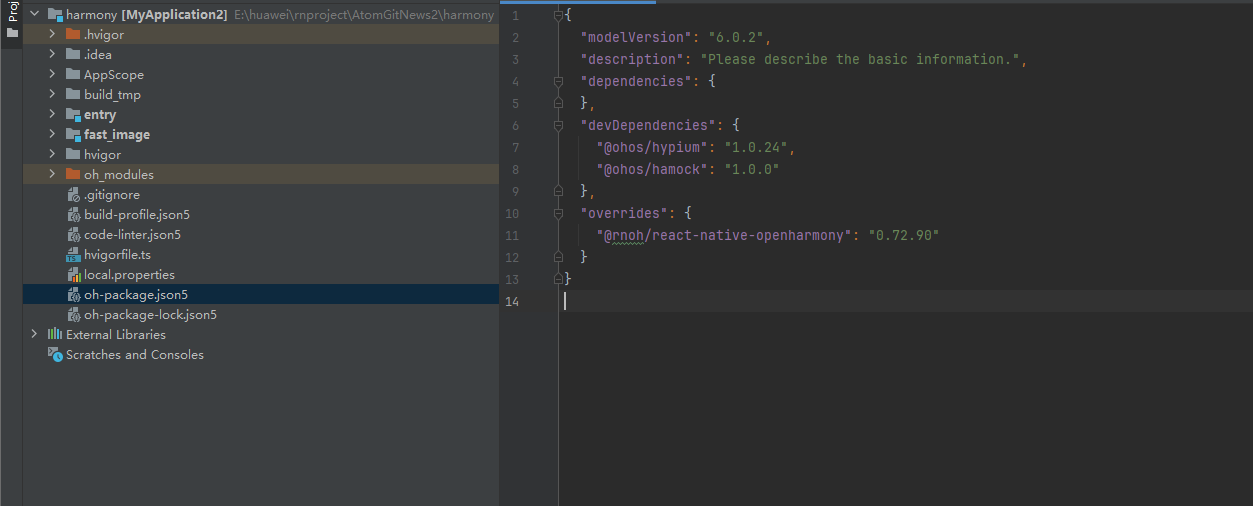This screenshot has height=506, width=1253.
Task: Click the "@ohos/hamock" dependency key
Action: 651,170
